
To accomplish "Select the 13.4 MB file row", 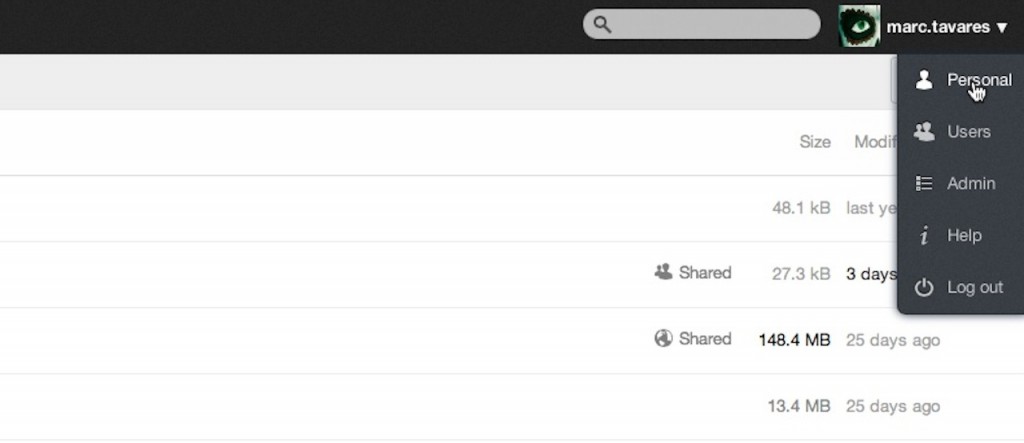I will click(400, 406).
